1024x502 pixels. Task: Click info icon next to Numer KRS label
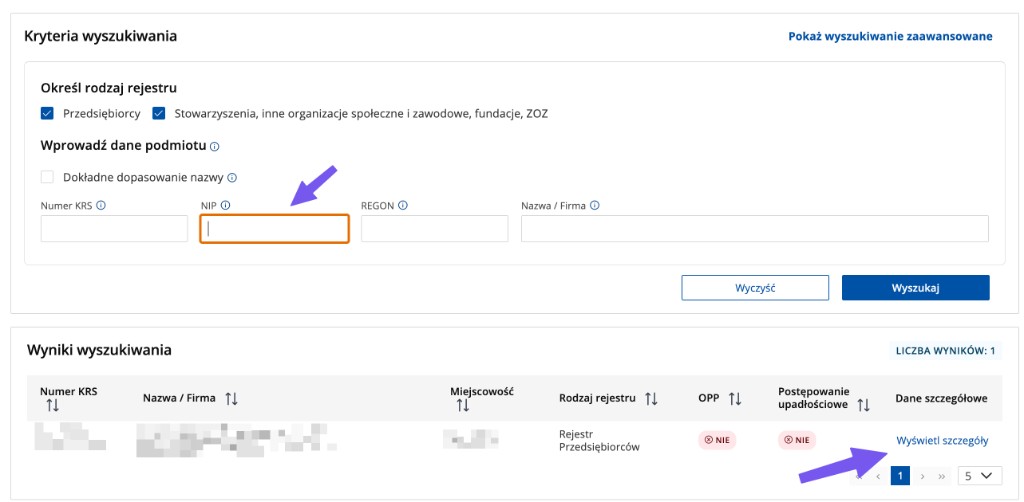101,206
